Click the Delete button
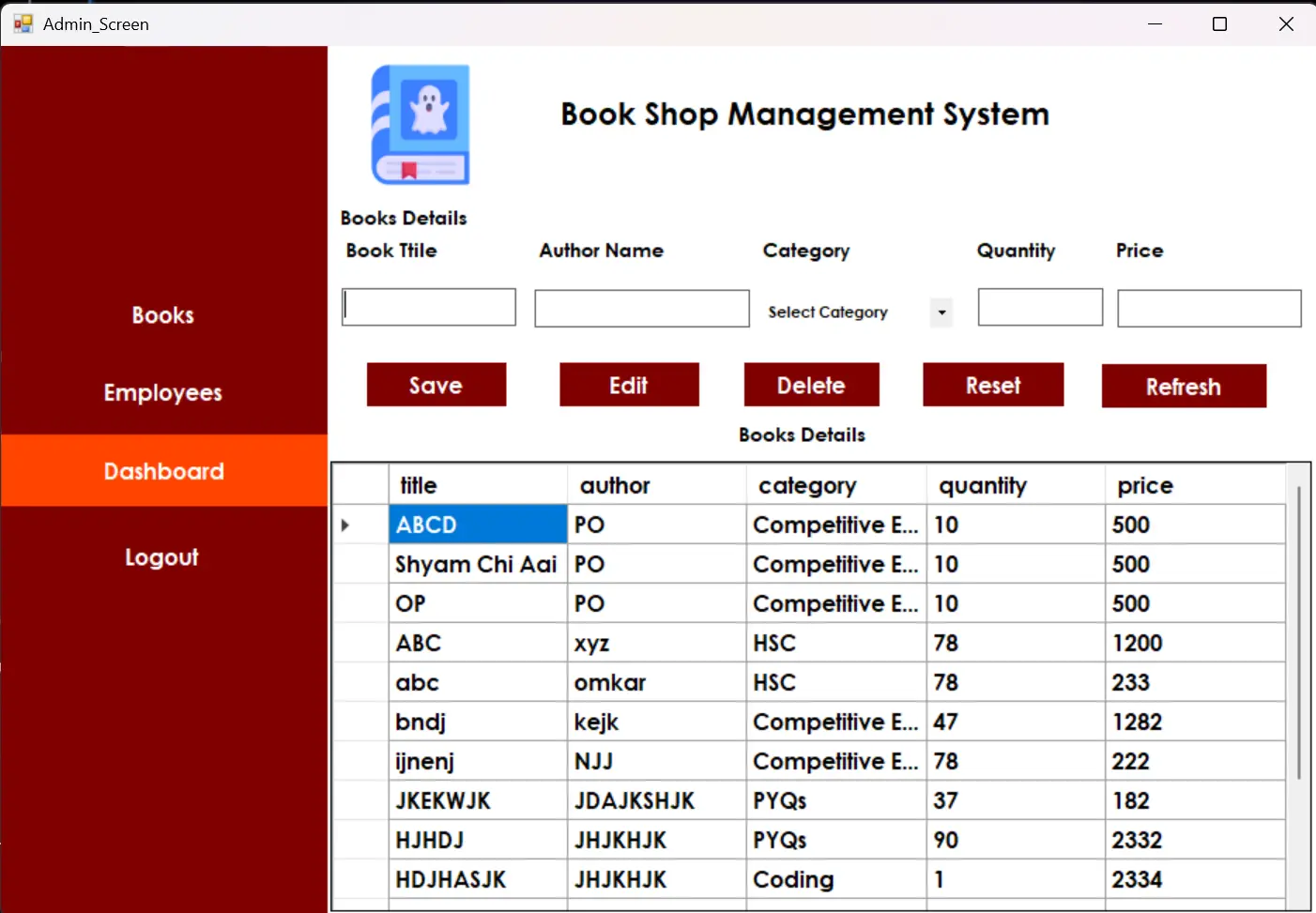1316x913 pixels. click(x=811, y=386)
